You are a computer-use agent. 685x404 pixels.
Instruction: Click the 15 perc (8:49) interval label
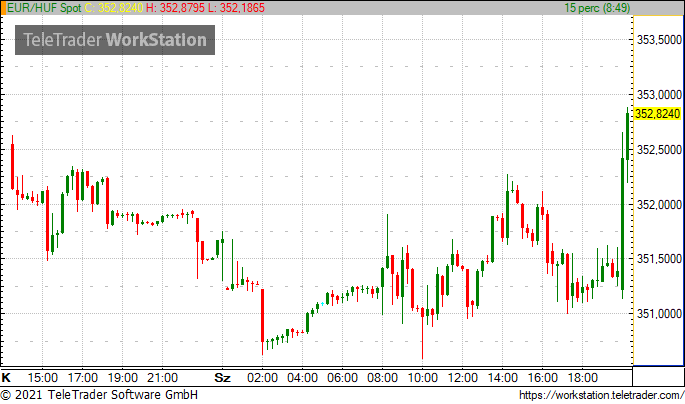tap(597, 8)
